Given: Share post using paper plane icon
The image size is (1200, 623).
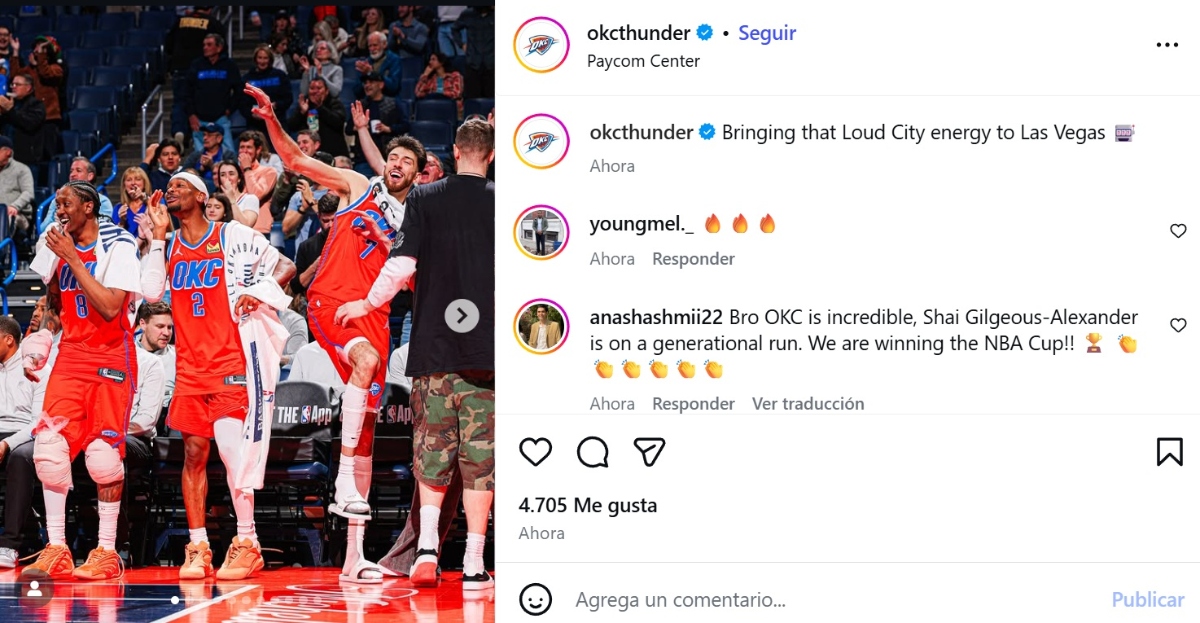Looking at the screenshot, I should (x=650, y=452).
